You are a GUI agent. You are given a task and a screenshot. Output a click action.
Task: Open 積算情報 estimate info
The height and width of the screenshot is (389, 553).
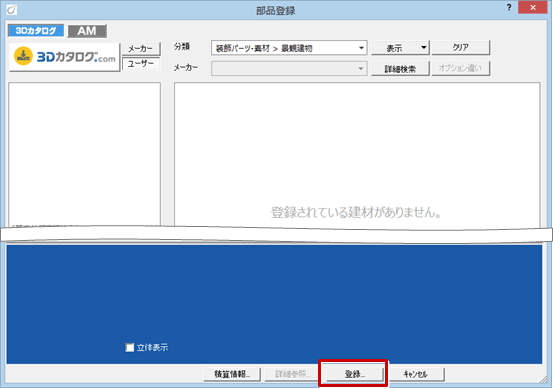coord(232,374)
